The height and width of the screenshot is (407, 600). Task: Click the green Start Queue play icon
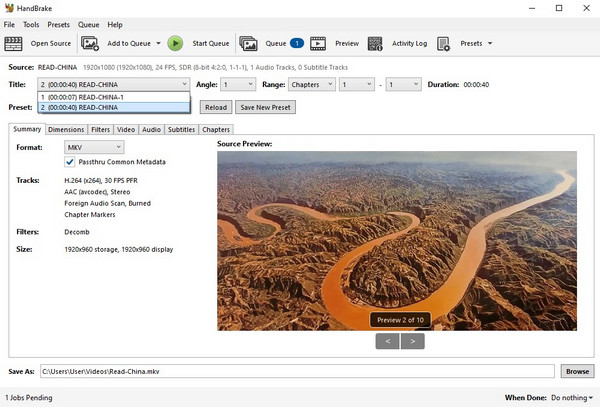pyautogui.click(x=175, y=44)
